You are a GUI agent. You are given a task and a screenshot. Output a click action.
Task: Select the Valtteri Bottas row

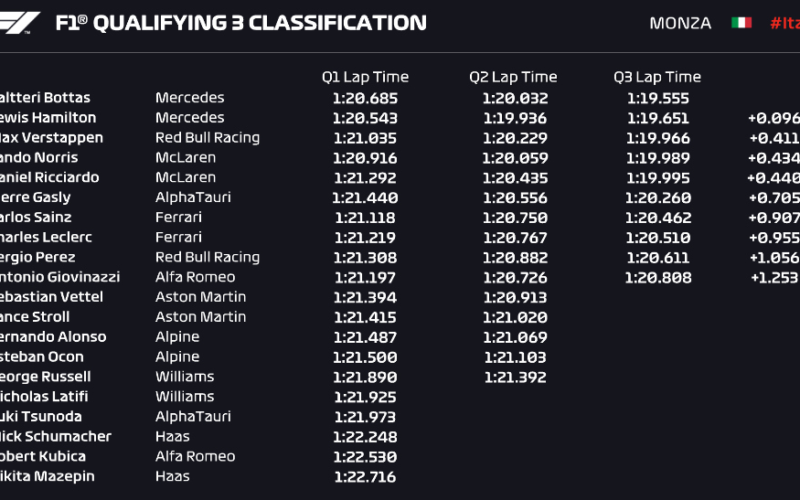point(400,98)
